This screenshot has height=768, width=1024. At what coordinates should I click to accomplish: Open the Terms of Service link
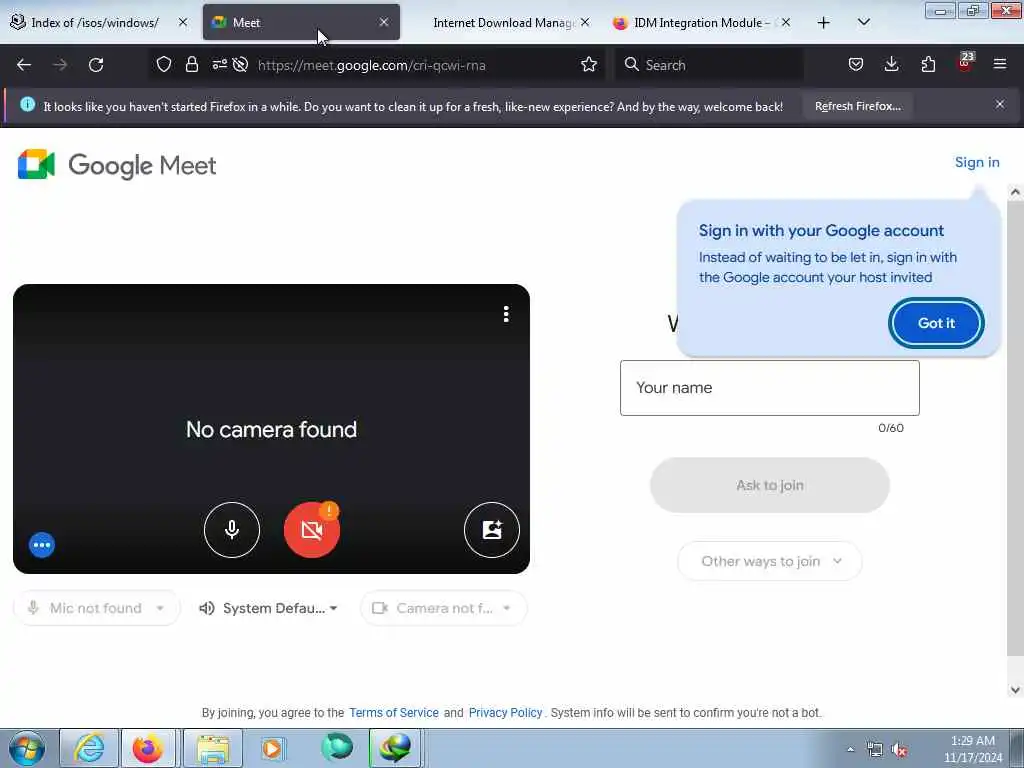point(394,712)
